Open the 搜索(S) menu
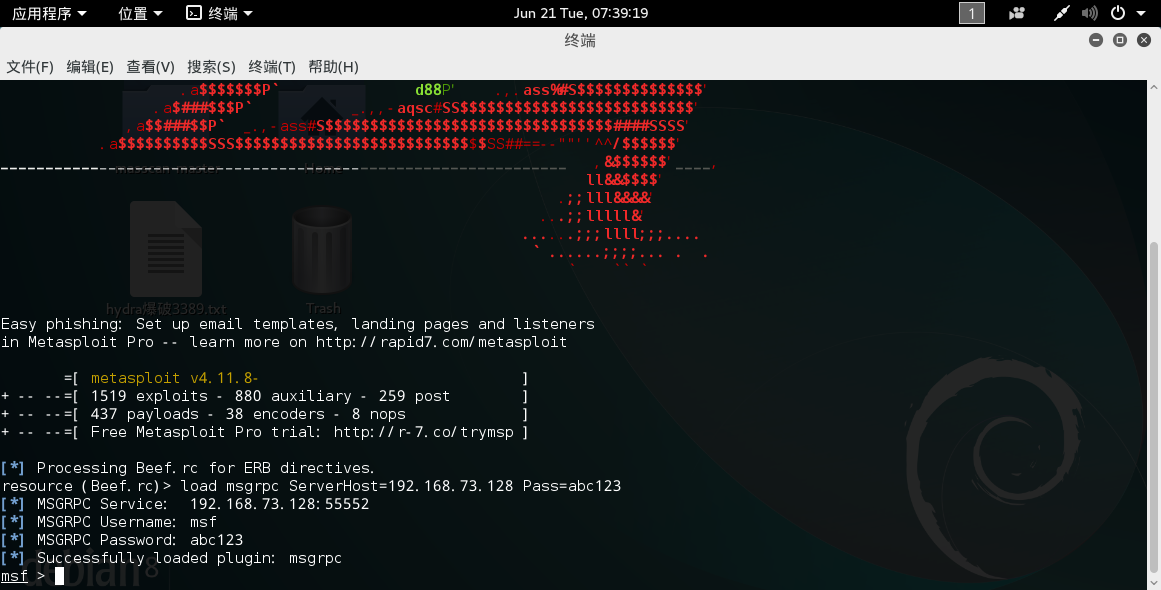The width and height of the screenshot is (1161, 590). 211,67
